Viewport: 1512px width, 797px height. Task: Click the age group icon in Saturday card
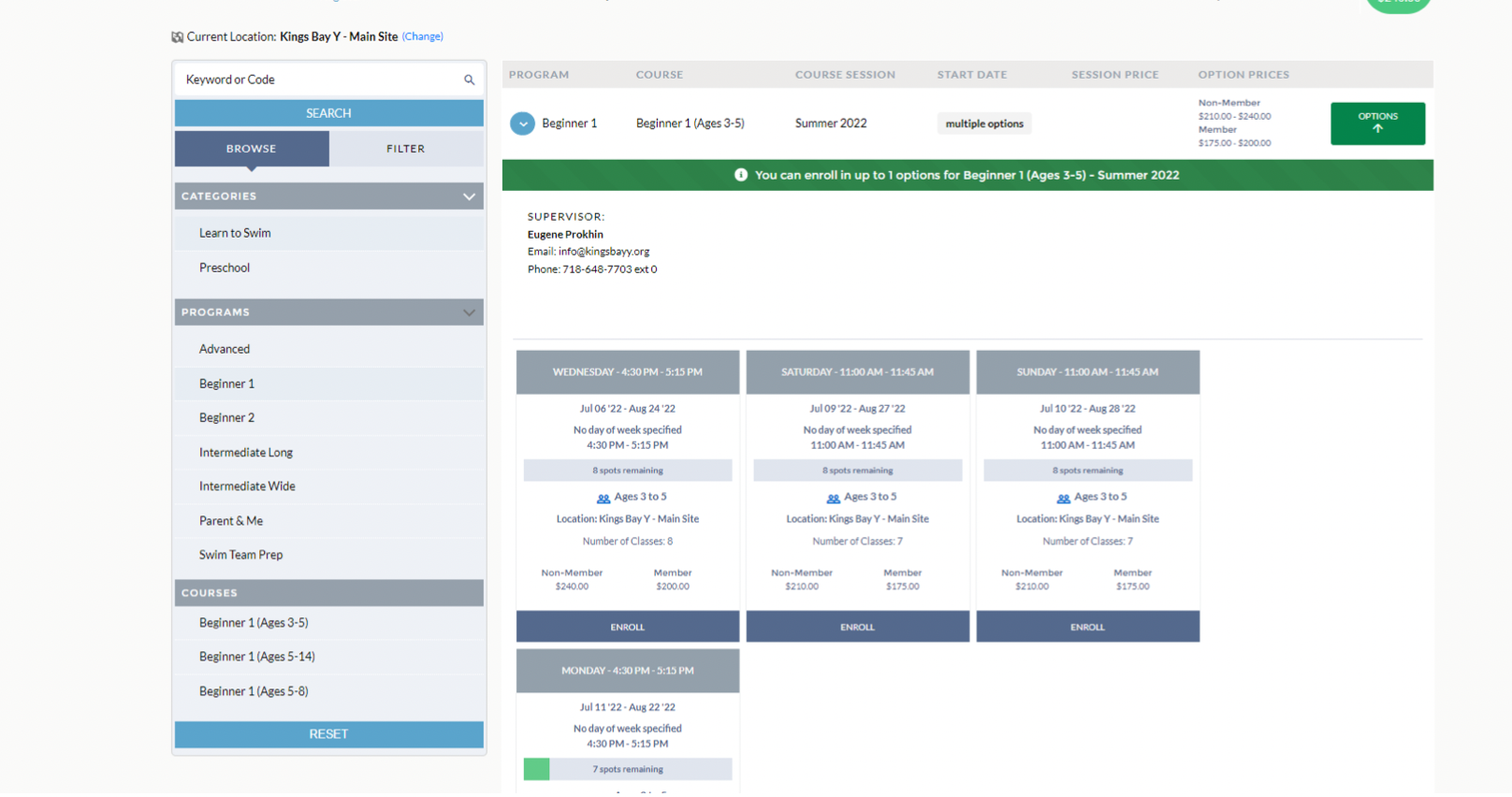(834, 498)
